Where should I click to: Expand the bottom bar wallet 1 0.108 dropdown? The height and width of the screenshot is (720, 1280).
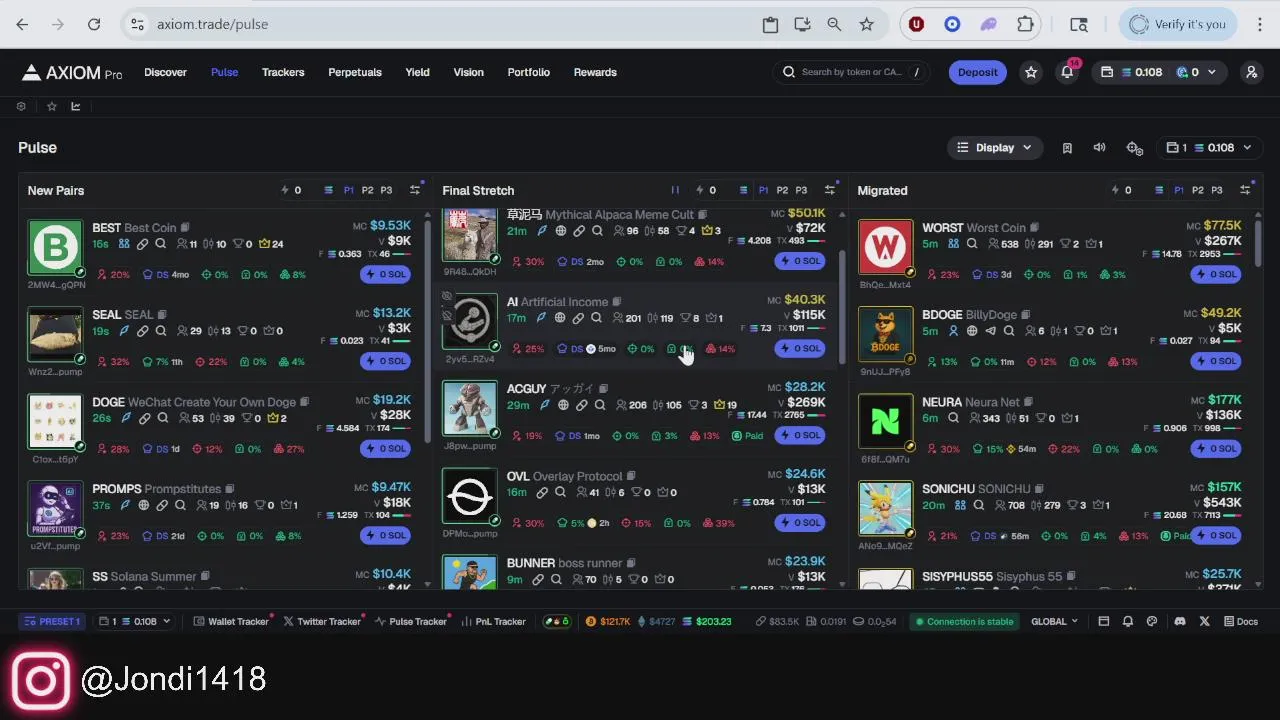[134, 621]
